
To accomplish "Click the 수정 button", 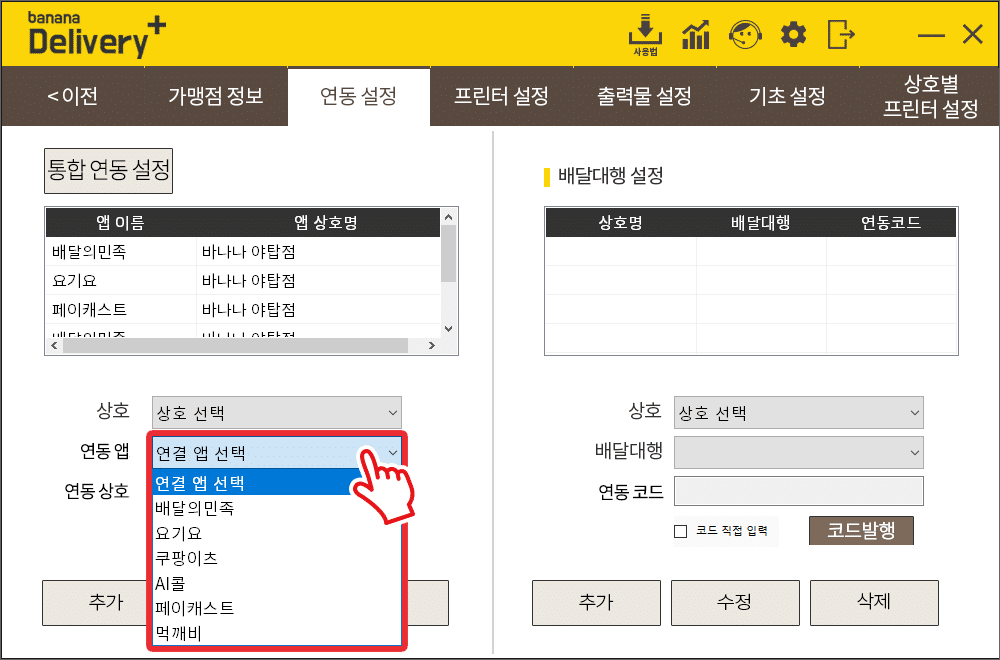I will tap(735, 603).
